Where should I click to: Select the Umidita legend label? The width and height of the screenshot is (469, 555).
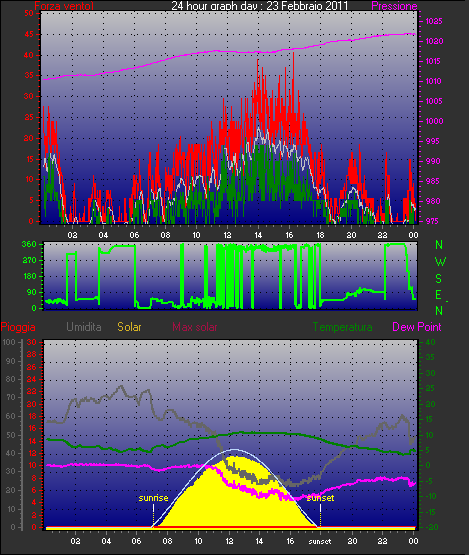pos(84,327)
